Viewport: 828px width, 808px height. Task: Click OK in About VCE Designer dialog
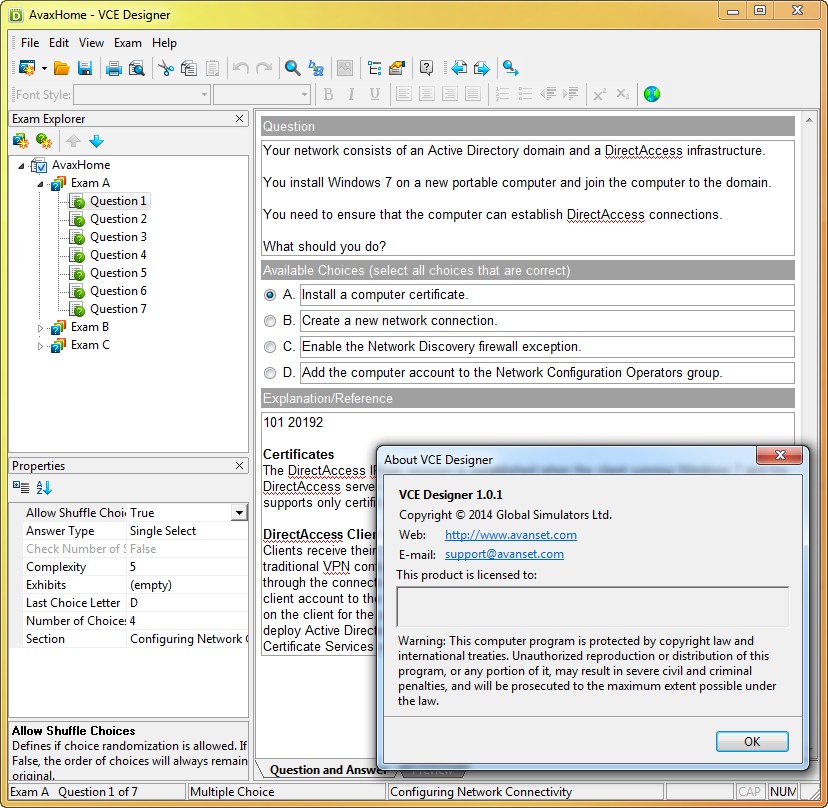click(752, 741)
